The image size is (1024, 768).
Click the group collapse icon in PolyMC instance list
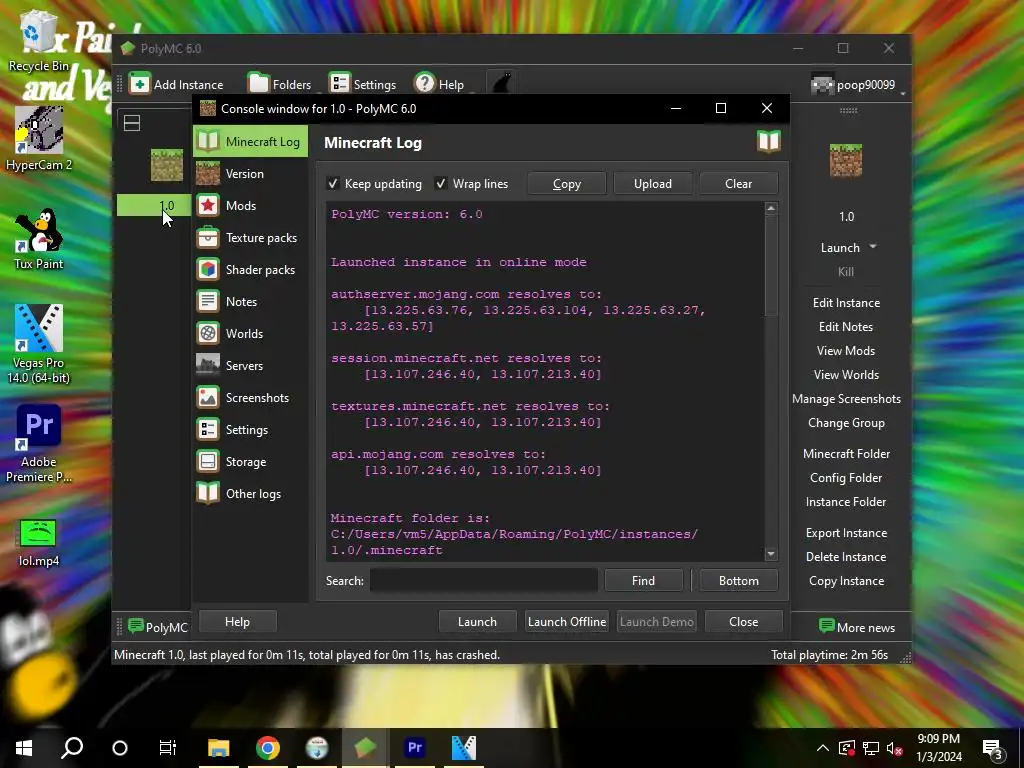tap(132, 123)
